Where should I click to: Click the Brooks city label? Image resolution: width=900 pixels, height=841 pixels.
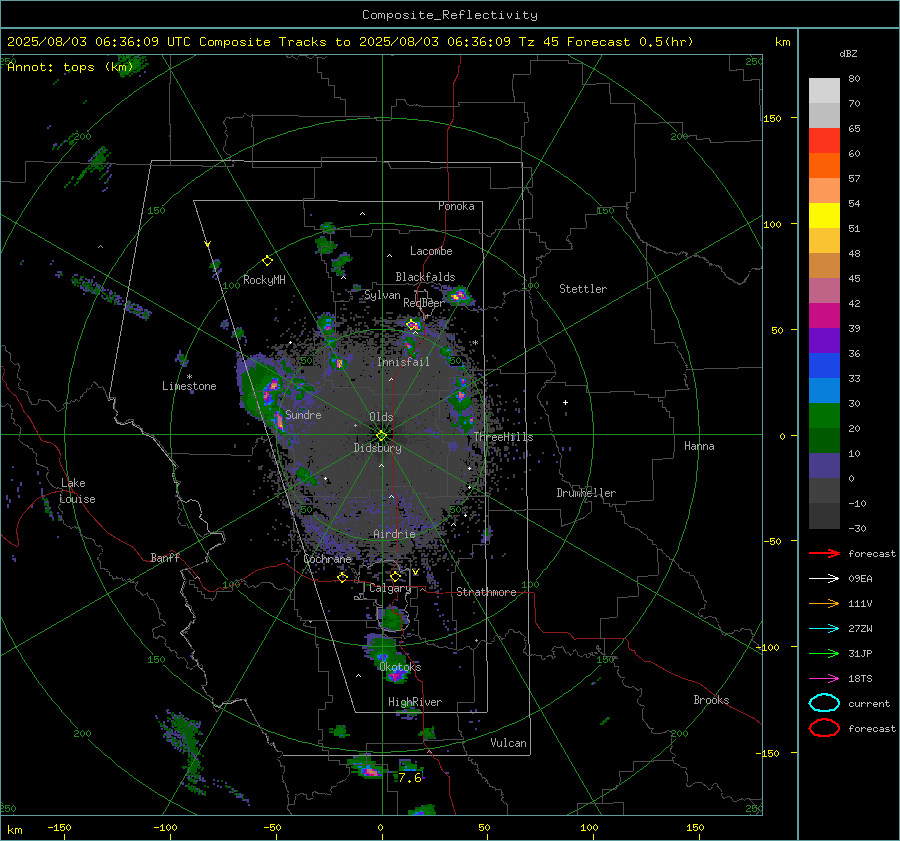coord(711,700)
